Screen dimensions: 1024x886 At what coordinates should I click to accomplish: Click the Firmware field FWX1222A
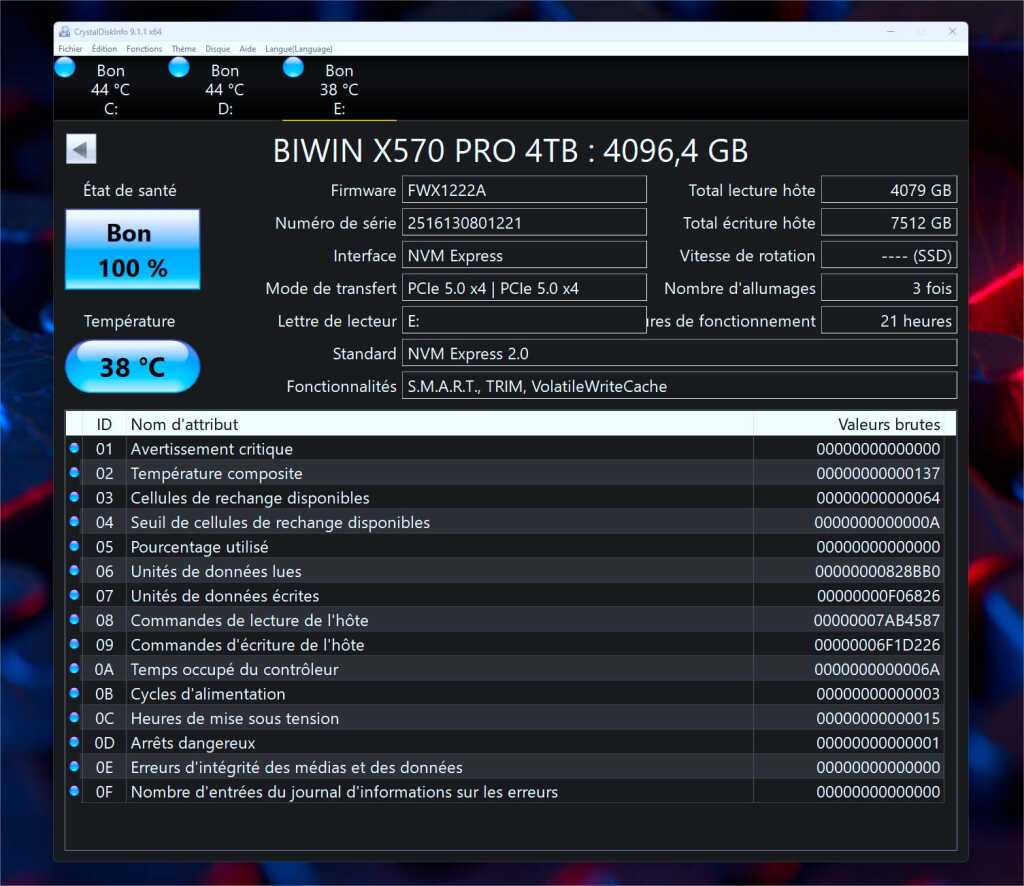pos(524,190)
